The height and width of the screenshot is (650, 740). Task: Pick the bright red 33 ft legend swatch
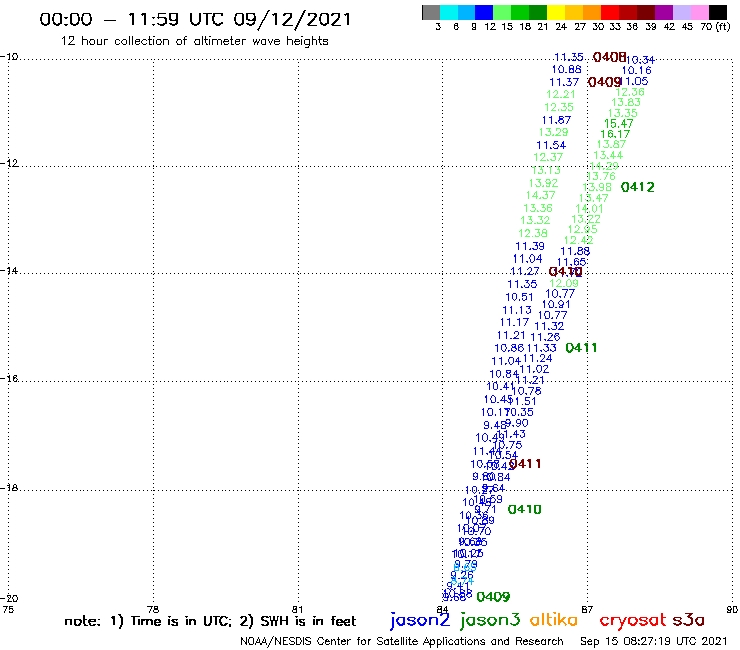(609, 12)
